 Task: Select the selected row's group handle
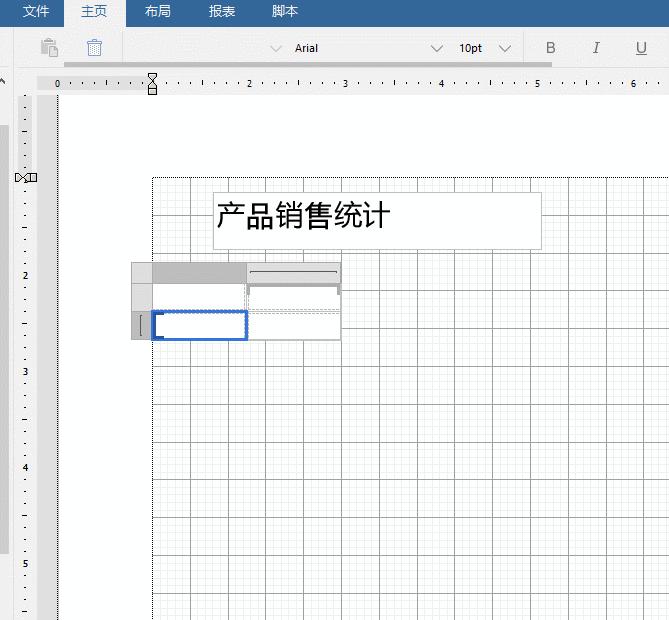[142, 326]
